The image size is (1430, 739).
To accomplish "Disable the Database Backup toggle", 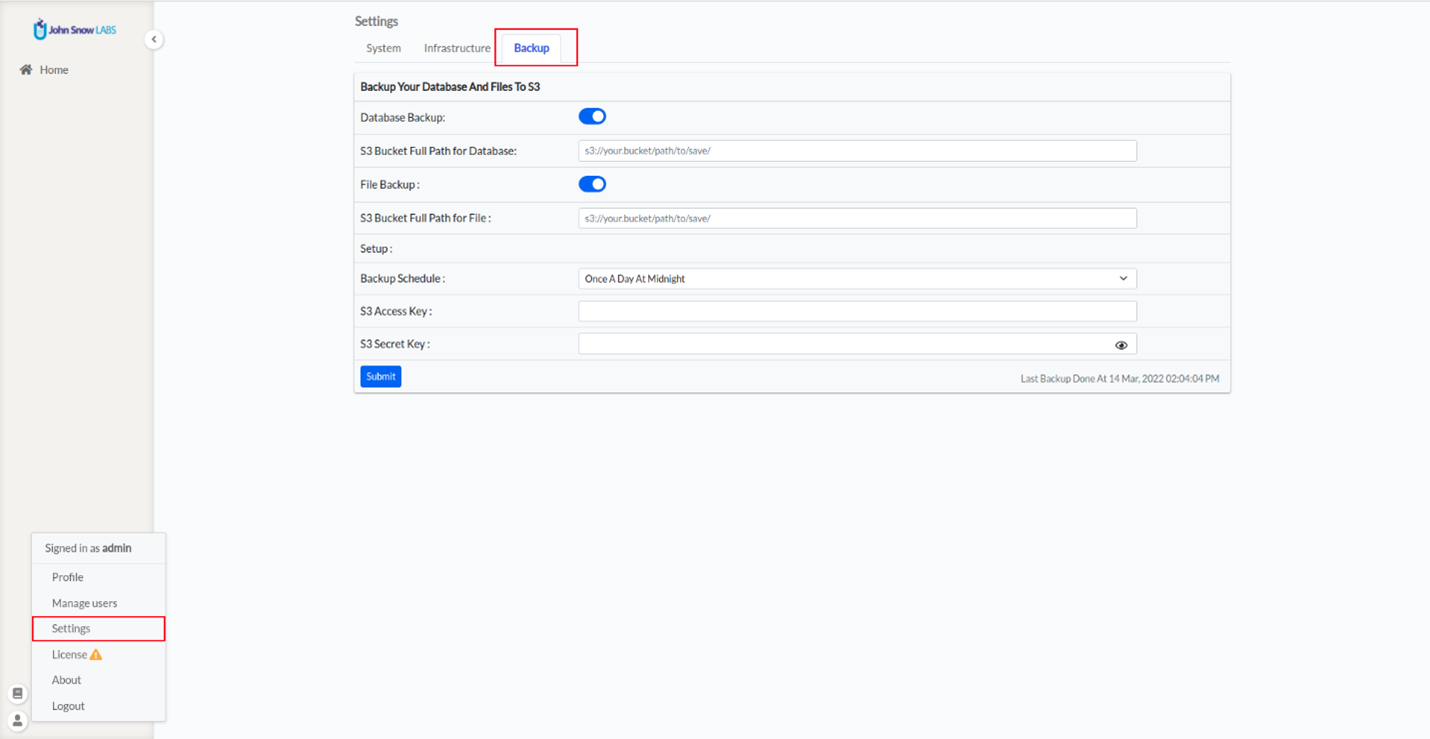I will (592, 116).
